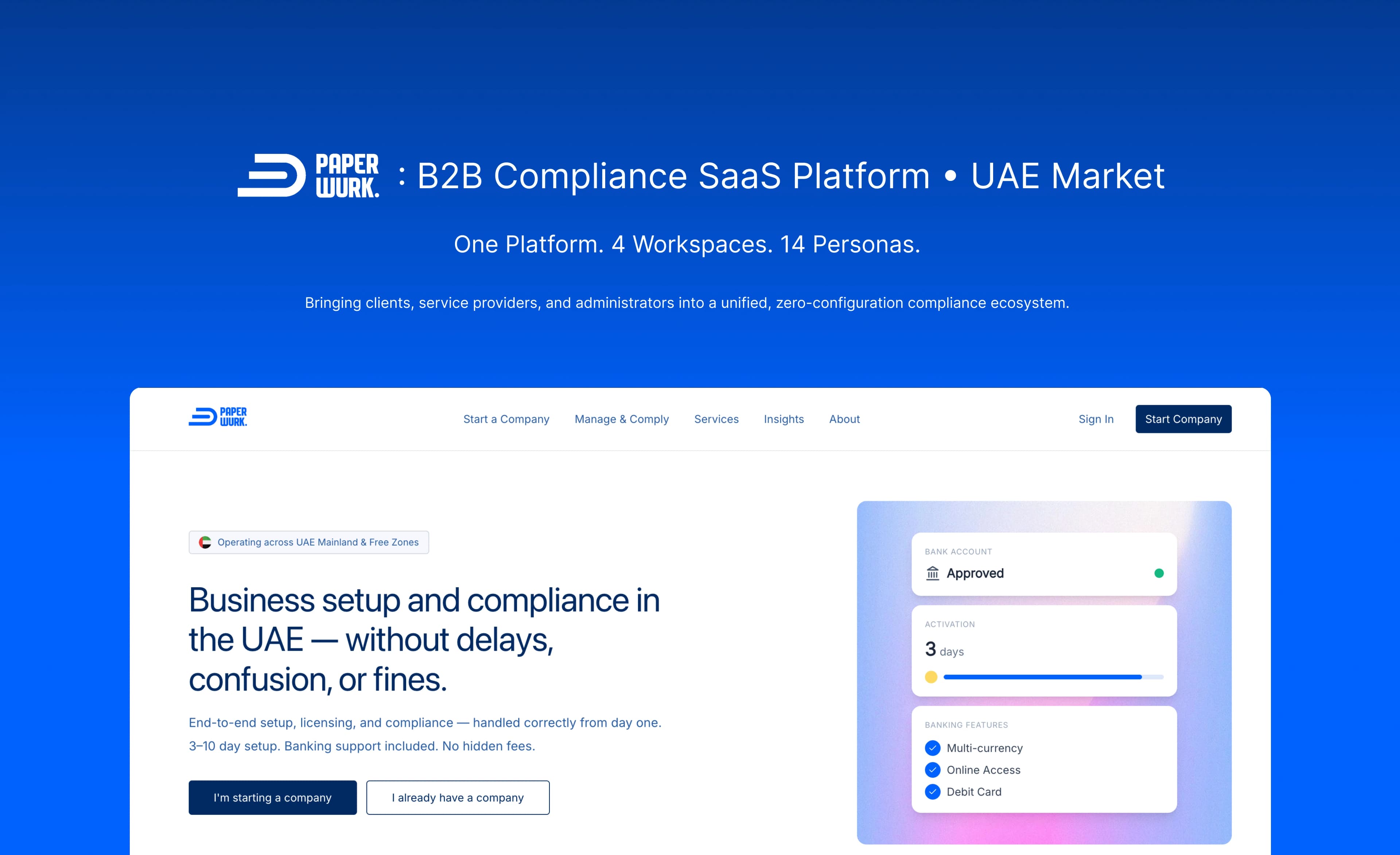The image size is (1400, 855).
Task: Click the Bringing clients, service providers tagline
Action: (x=687, y=303)
